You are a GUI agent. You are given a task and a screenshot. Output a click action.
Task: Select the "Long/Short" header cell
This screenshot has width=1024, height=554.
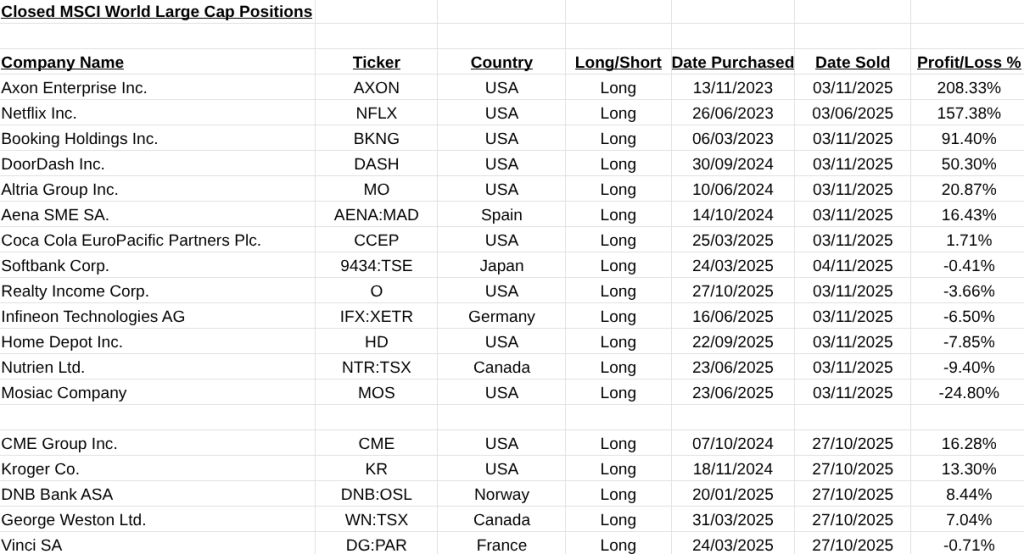tap(618, 62)
